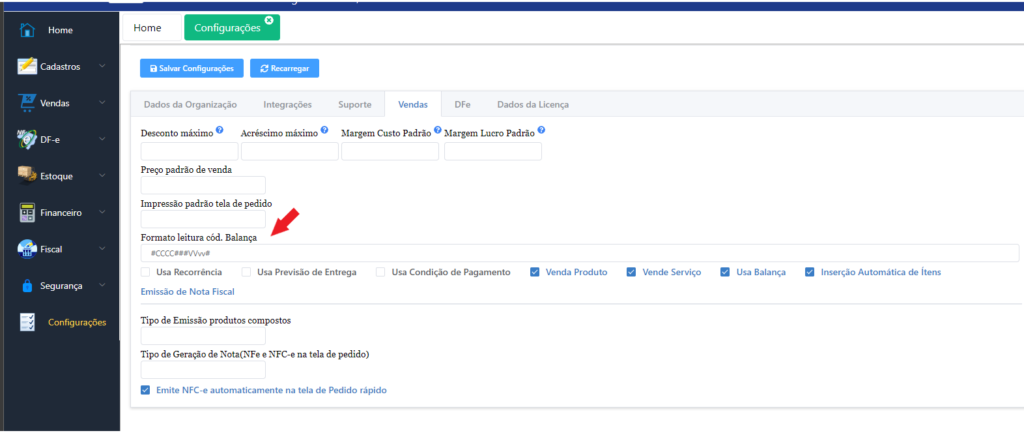
Task: Click the Salvar Configurações button
Action: pos(192,68)
